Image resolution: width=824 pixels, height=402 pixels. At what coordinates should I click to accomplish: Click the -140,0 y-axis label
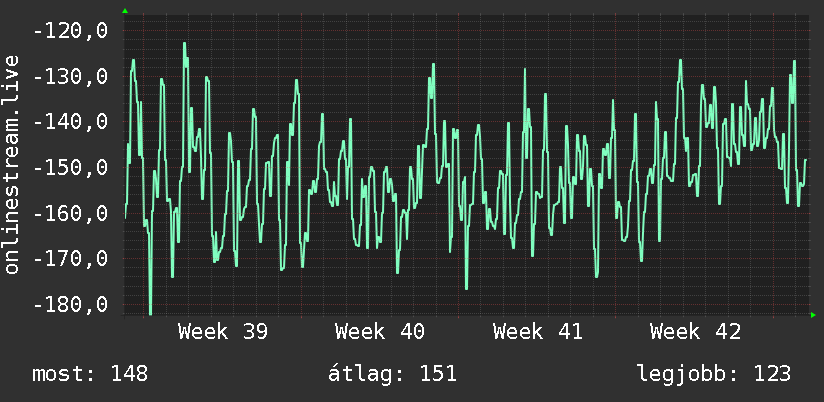(70, 122)
